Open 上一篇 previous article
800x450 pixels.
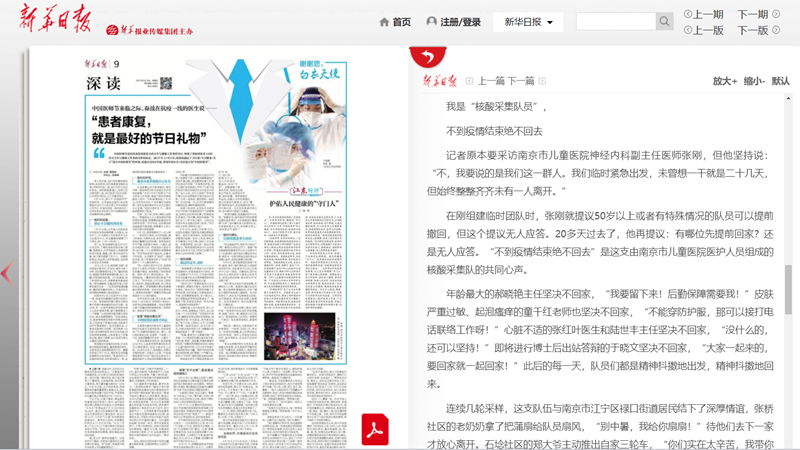point(491,81)
